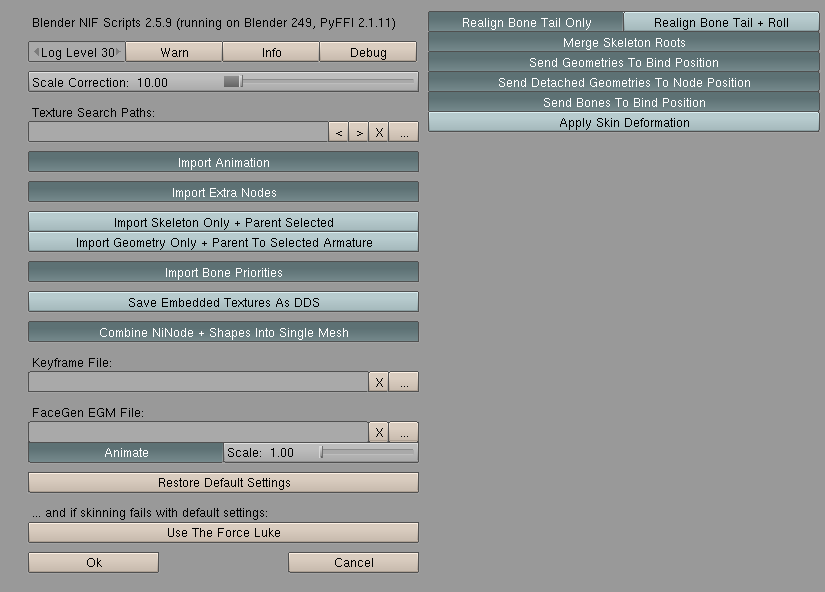Decrease Log Level with the left arrow
The image size is (825, 592).
point(36,52)
